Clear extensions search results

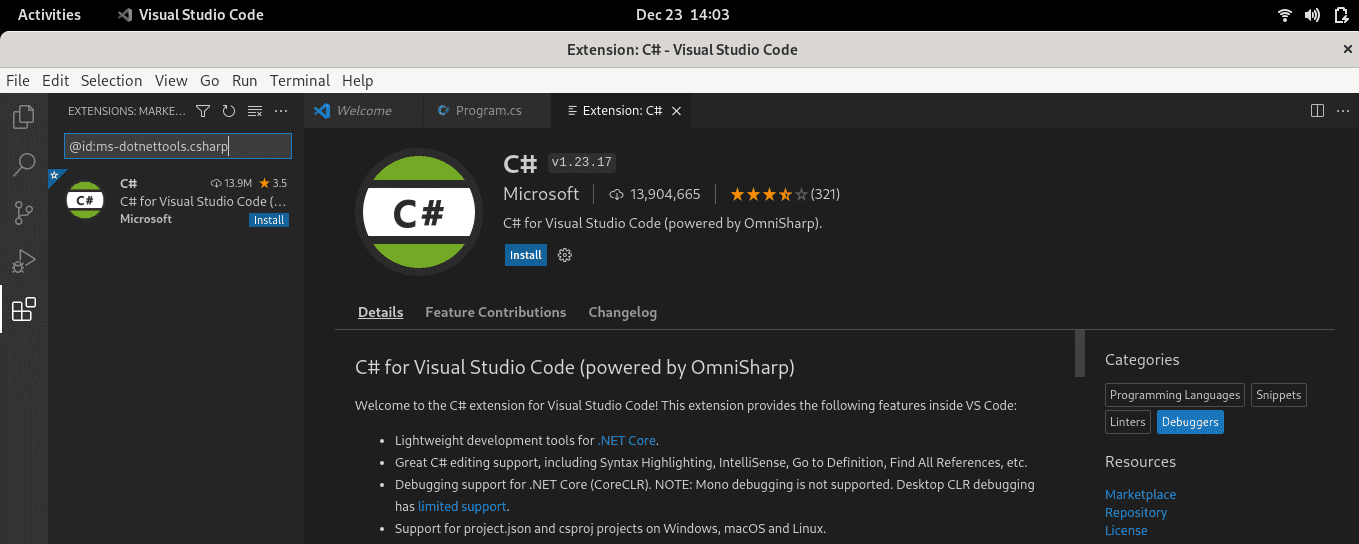tap(255, 111)
